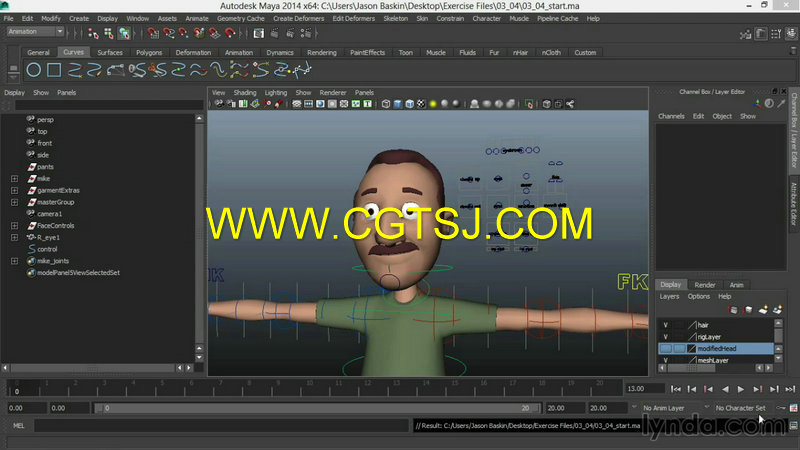Select the NURBS square tool on shelf
This screenshot has height=450, width=800.
click(x=54, y=70)
